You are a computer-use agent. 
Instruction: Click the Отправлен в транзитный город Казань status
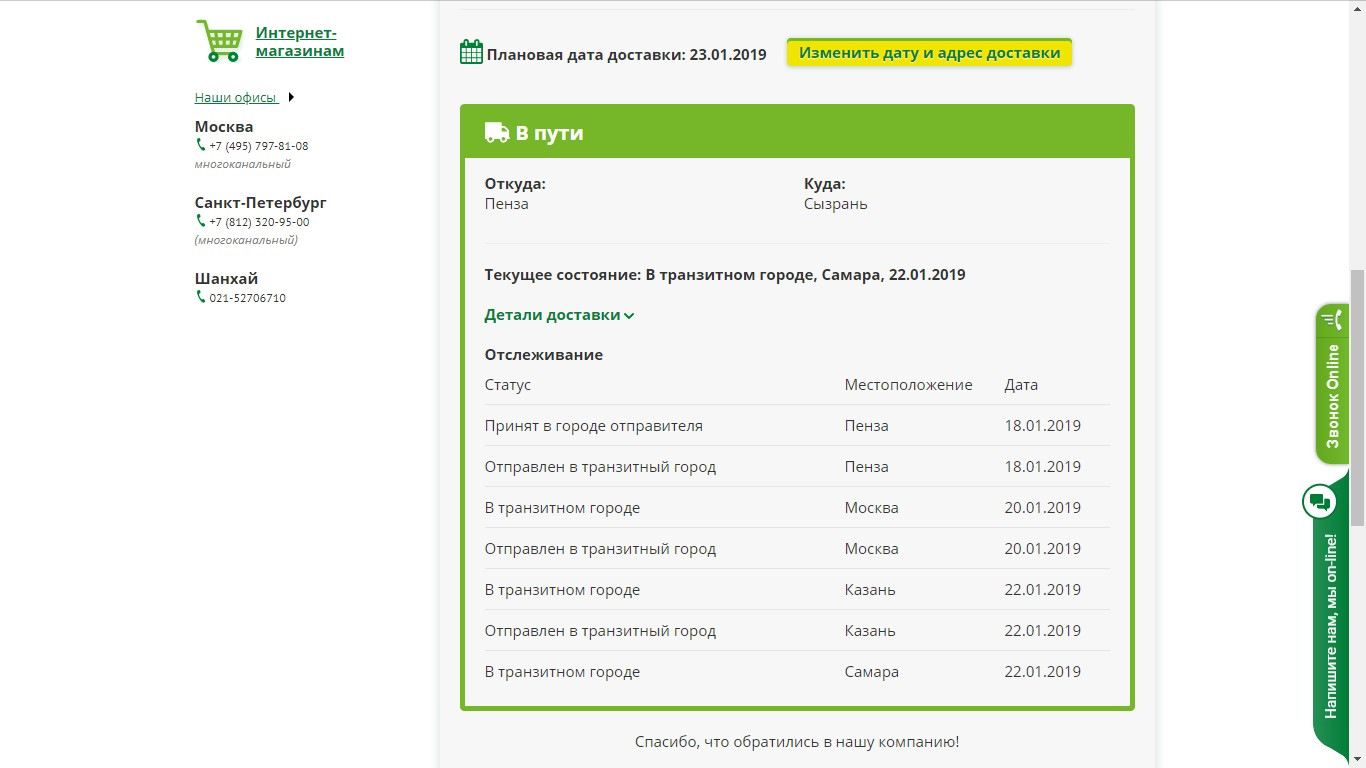point(600,631)
